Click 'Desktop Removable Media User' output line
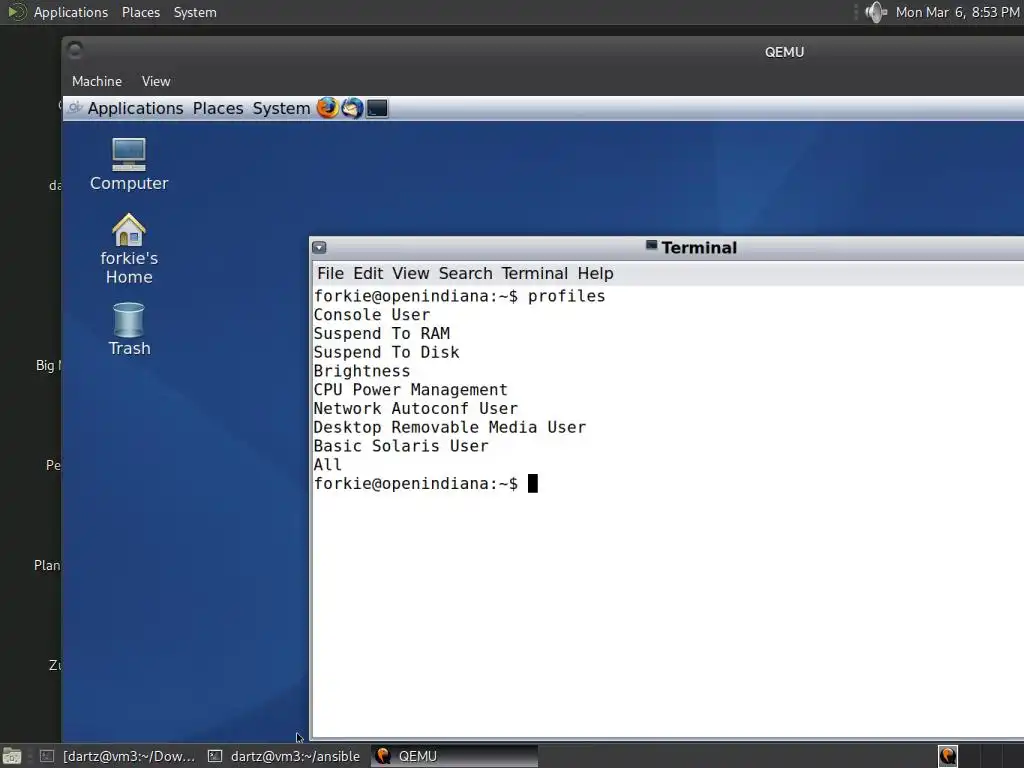The height and width of the screenshot is (768, 1024). point(449,427)
